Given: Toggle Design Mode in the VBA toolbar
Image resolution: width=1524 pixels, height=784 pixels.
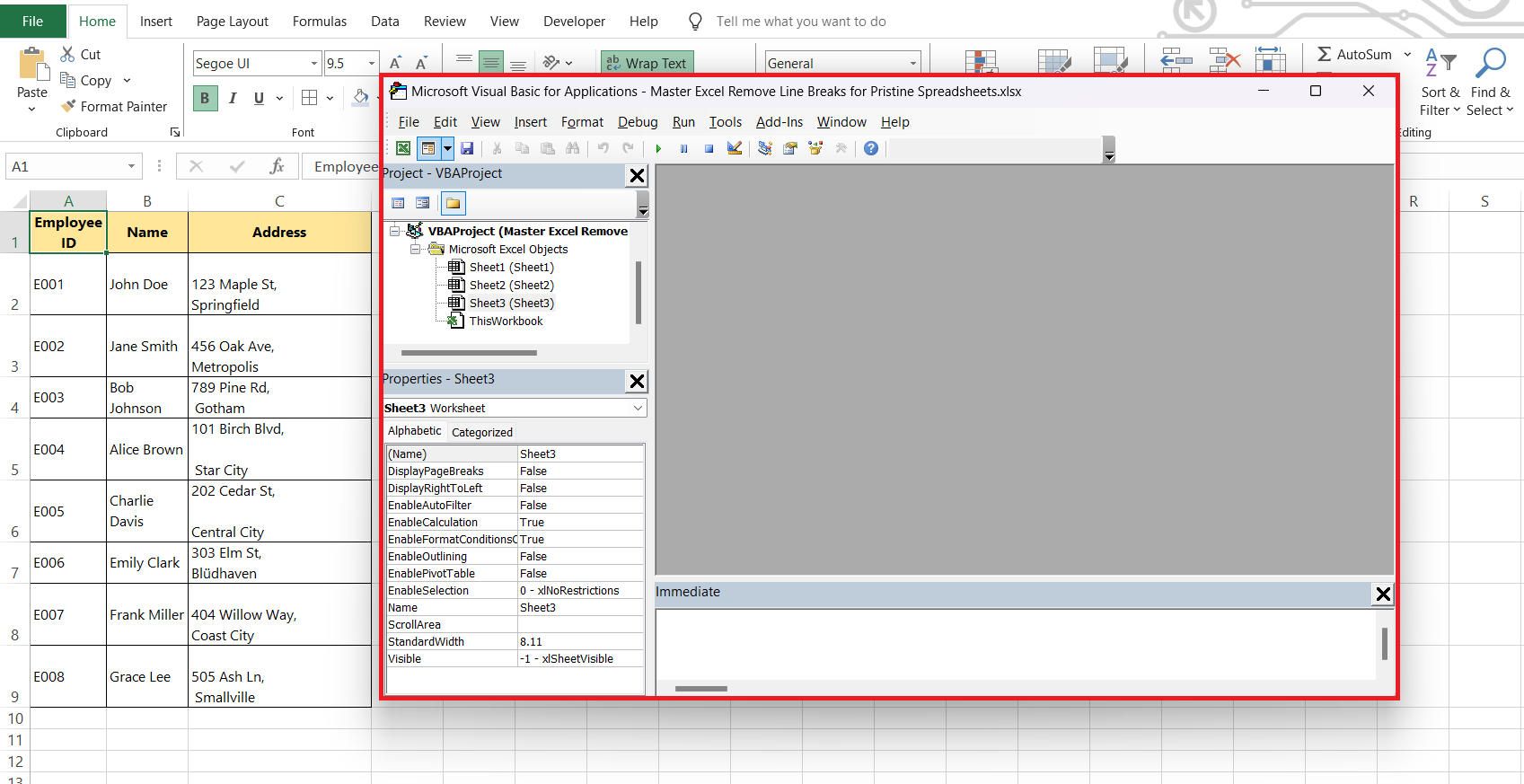Looking at the screenshot, I should [735, 148].
